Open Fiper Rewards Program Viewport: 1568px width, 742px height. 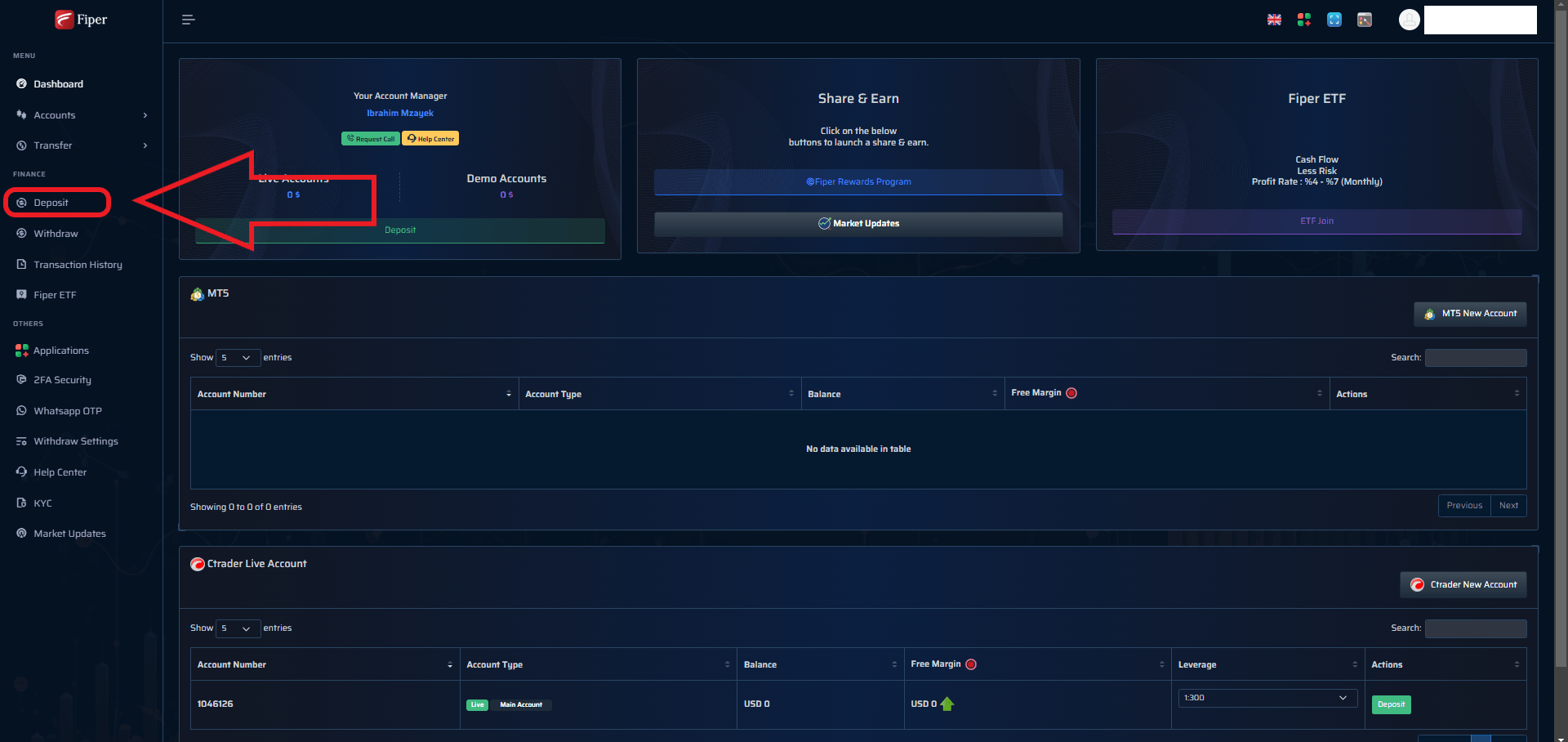858,181
